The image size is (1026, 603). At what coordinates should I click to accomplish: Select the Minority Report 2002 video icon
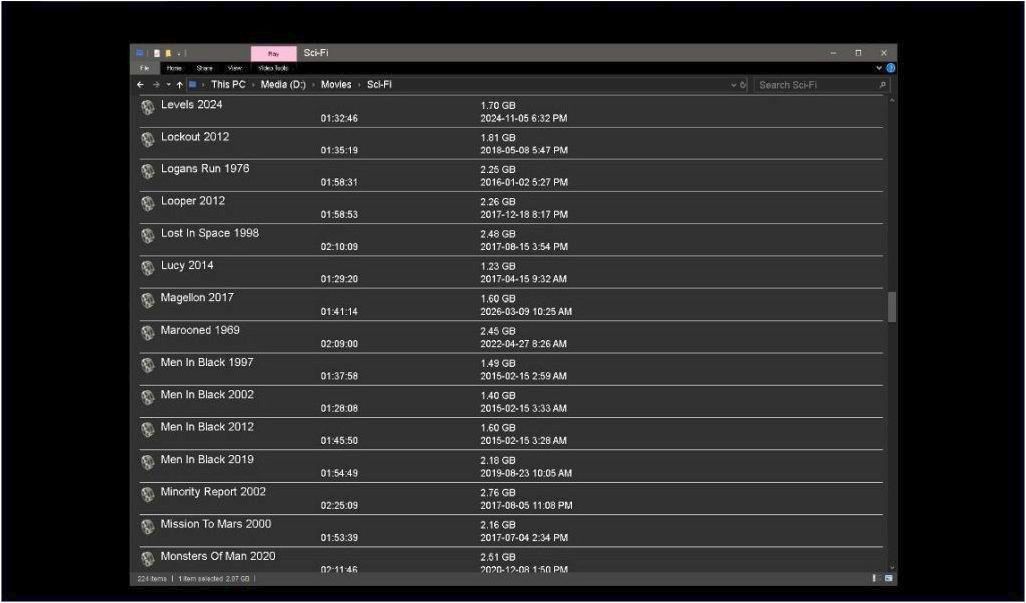[x=148, y=494]
